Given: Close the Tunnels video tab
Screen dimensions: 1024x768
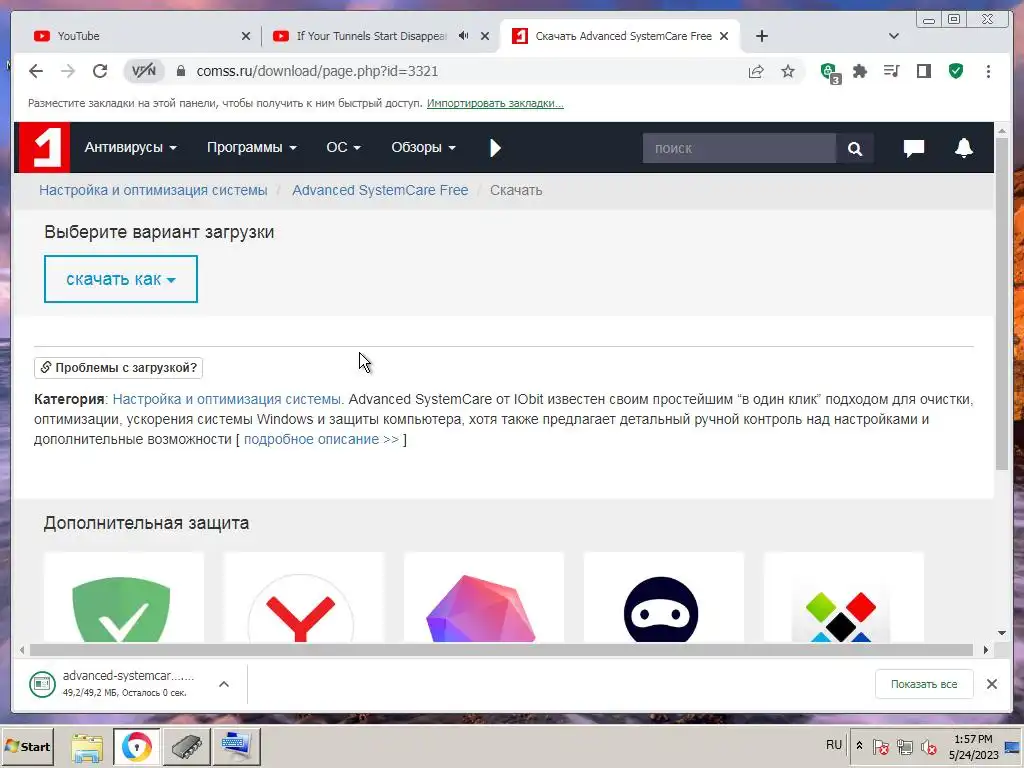Looking at the screenshot, I should pos(485,36).
